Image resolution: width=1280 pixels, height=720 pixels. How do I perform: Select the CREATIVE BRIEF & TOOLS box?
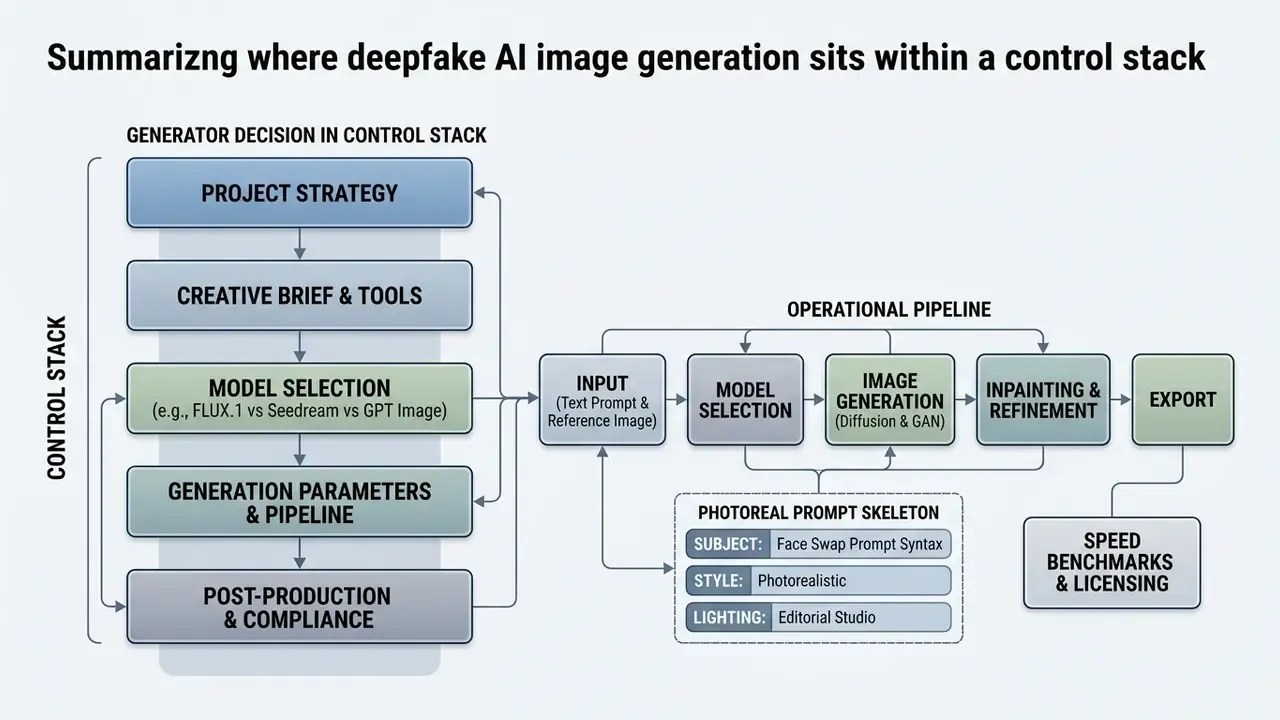tap(299, 296)
